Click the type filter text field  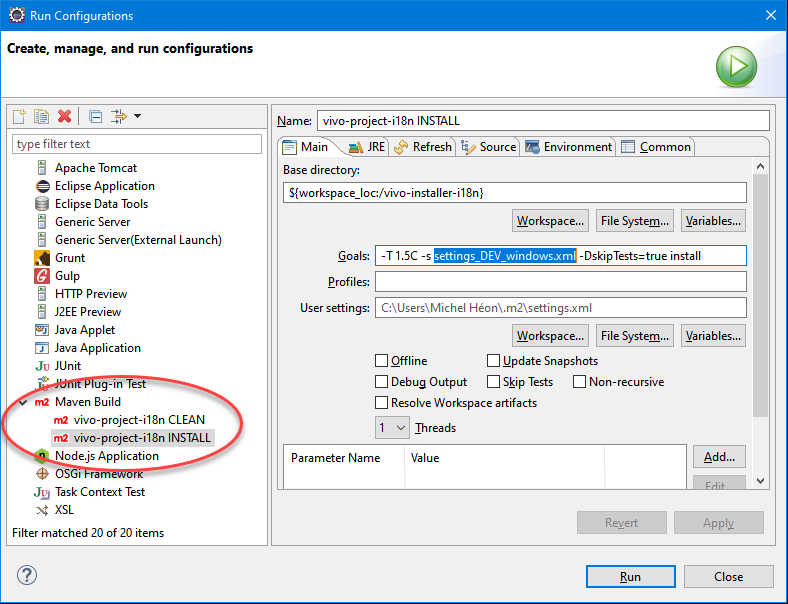tap(137, 144)
